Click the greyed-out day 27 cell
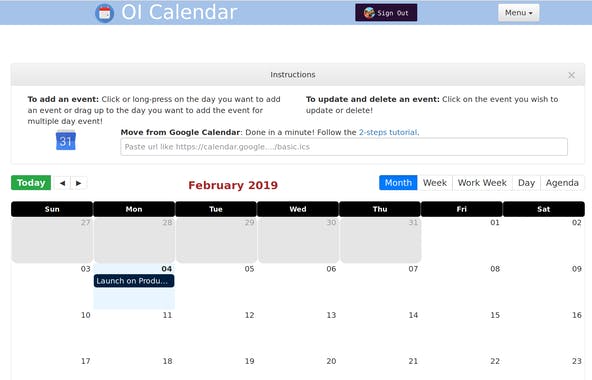 tap(52, 240)
